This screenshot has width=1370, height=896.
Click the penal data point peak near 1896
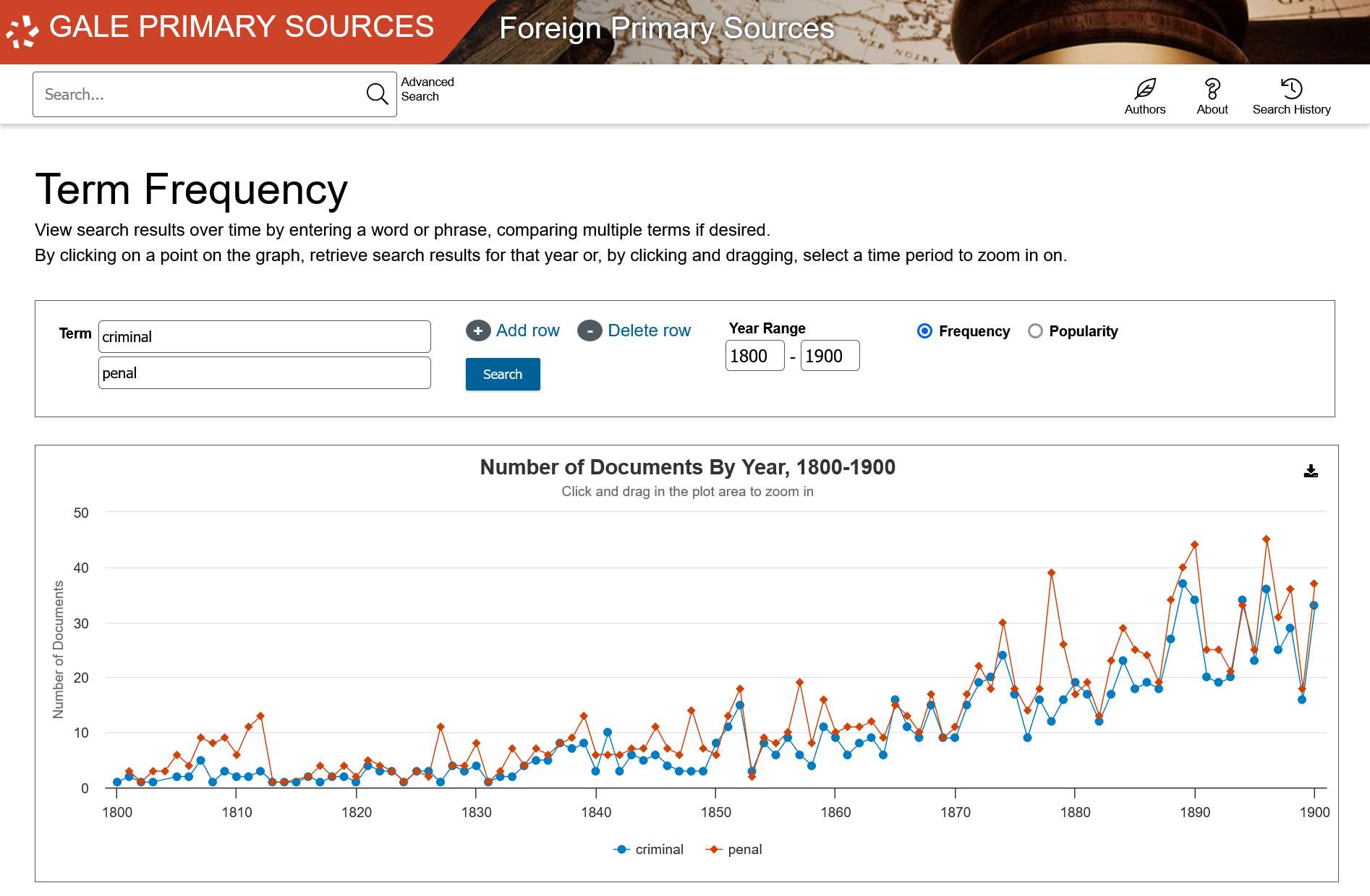tap(1266, 539)
